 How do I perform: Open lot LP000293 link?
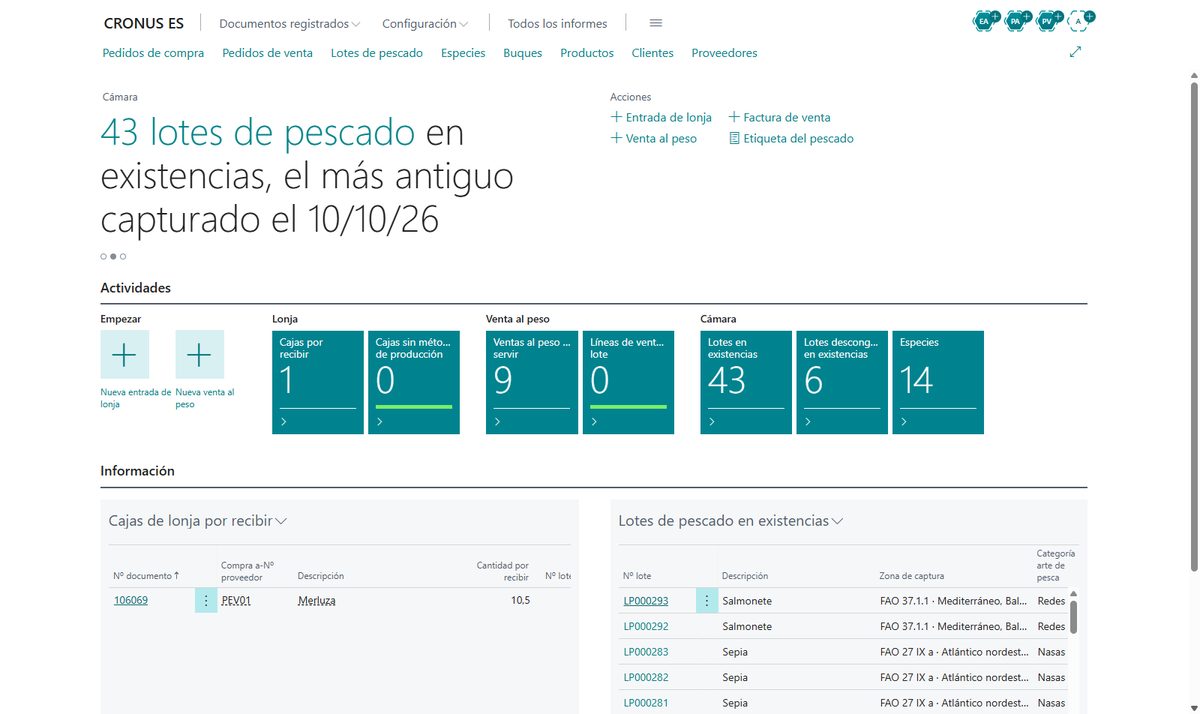click(646, 601)
